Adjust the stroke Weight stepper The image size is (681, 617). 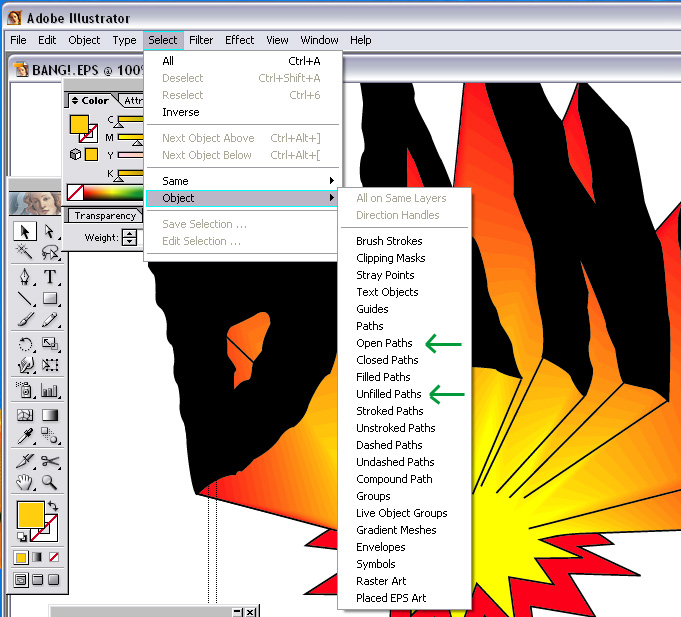pyautogui.click(x=129, y=238)
